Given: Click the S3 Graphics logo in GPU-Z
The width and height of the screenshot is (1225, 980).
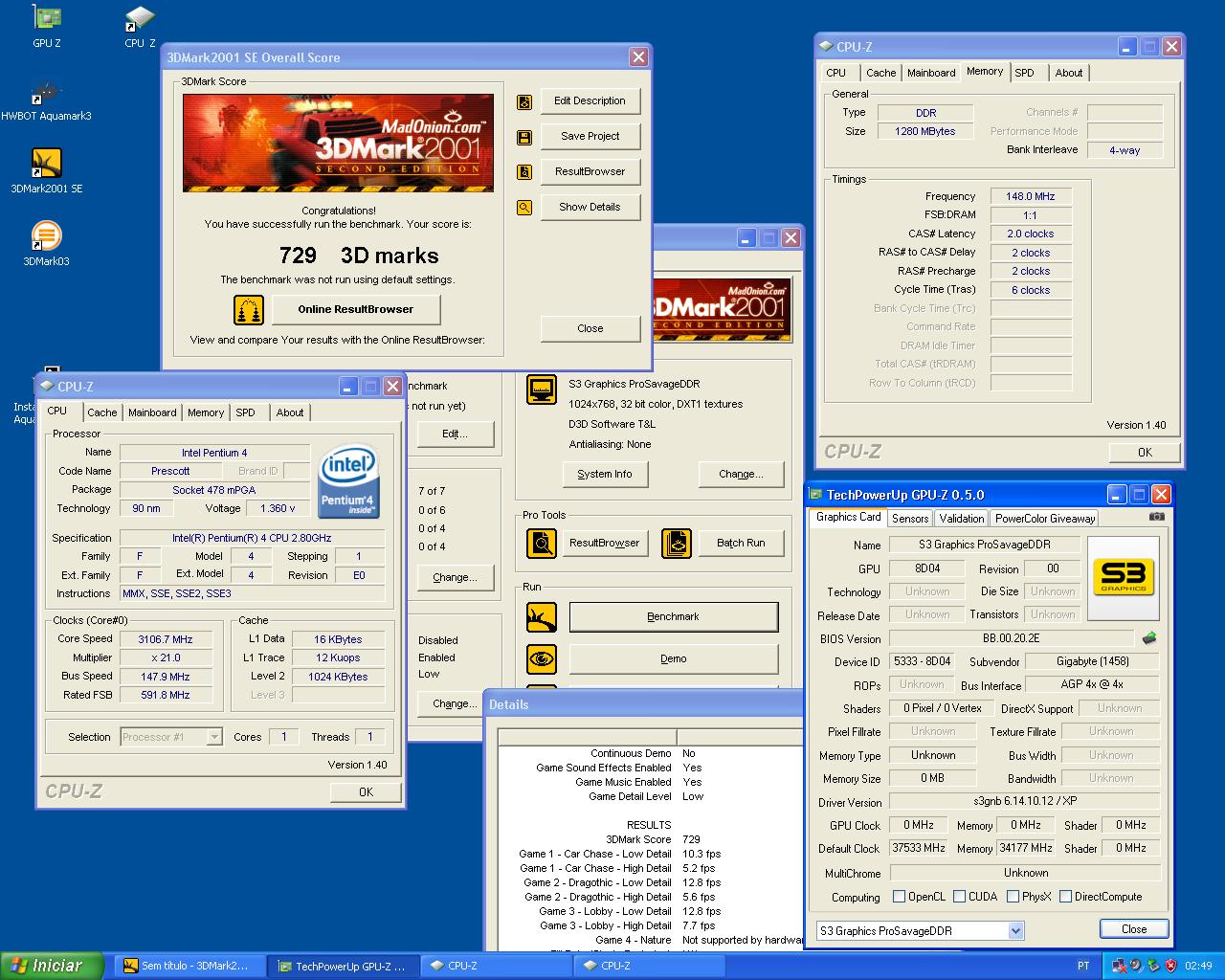Looking at the screenshot, I should click(1124, 576).
